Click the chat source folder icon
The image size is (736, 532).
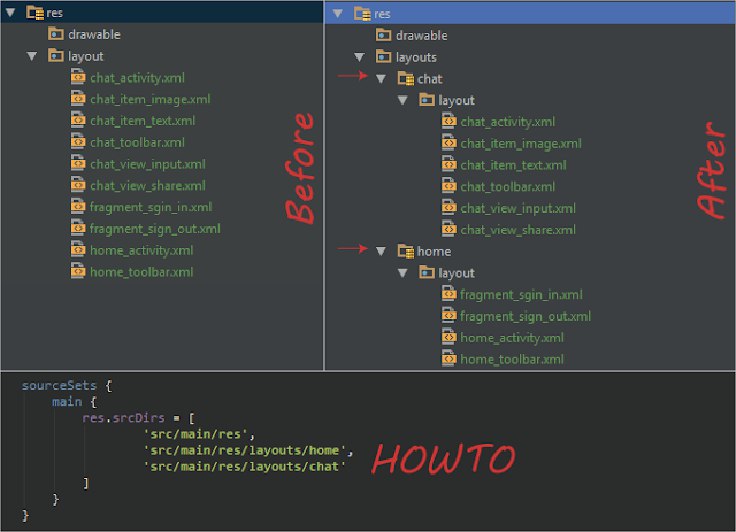coord(406,78)
